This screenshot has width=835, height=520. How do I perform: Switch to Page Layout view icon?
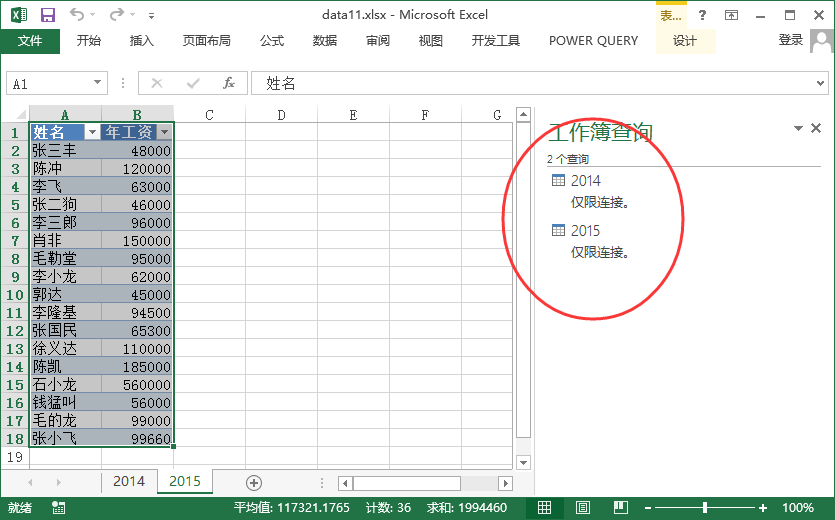click(583, 508)
